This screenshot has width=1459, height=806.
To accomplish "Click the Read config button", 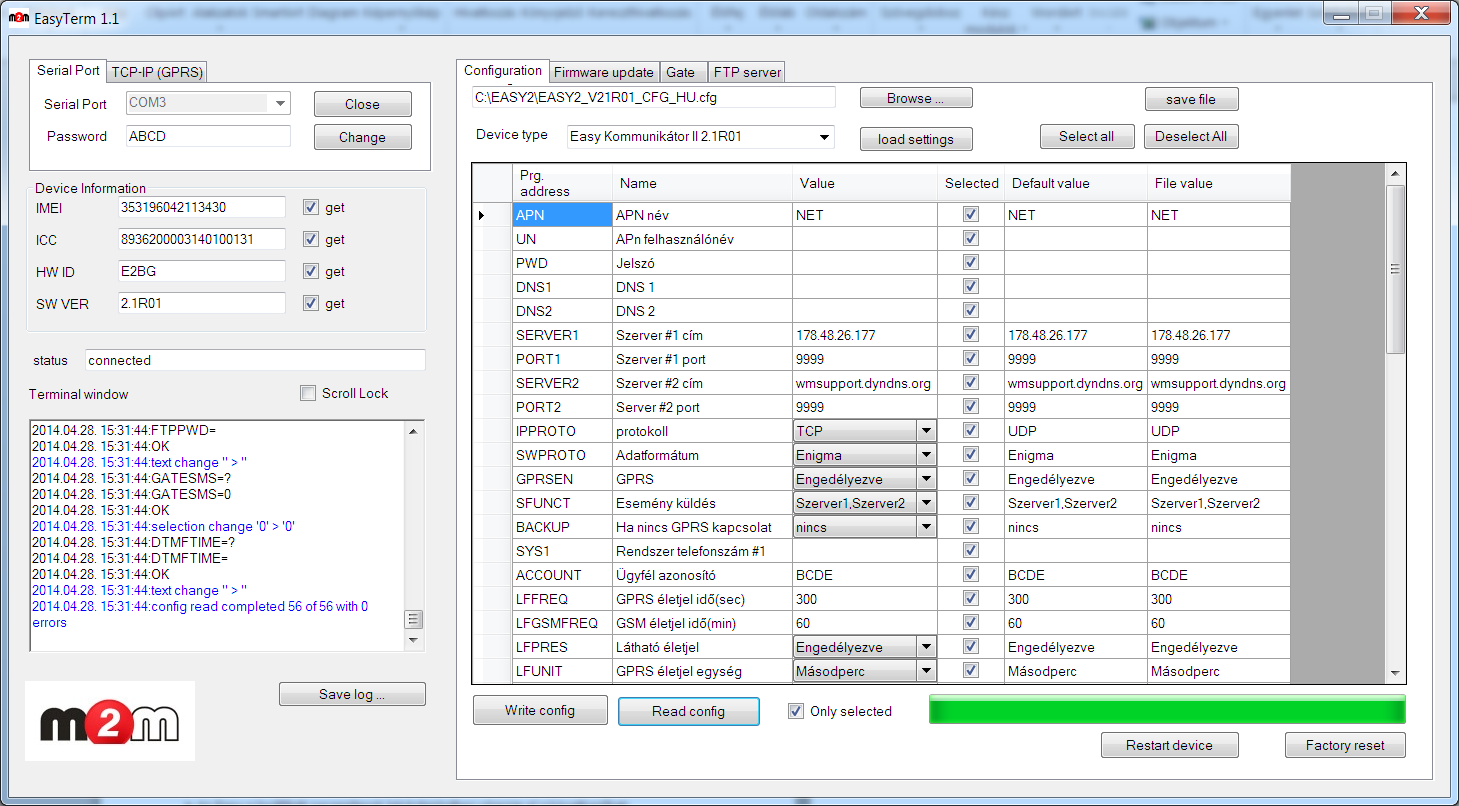I will 689,711.
